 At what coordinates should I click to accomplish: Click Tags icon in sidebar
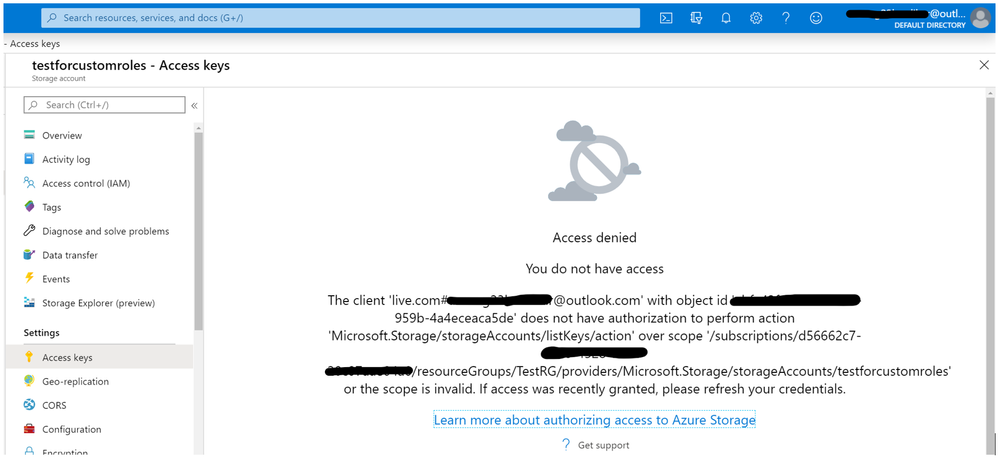(29, 207)
